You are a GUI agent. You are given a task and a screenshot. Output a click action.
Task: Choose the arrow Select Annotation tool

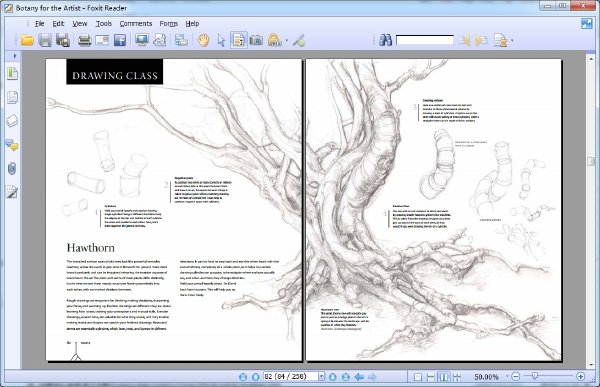tap(221, 41)
